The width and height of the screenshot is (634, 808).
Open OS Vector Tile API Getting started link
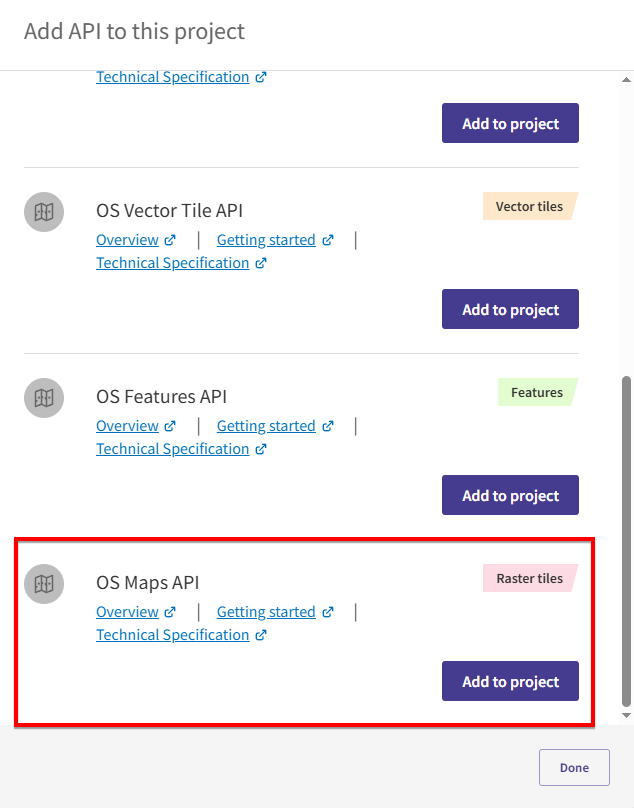click(x=266, y=240)
